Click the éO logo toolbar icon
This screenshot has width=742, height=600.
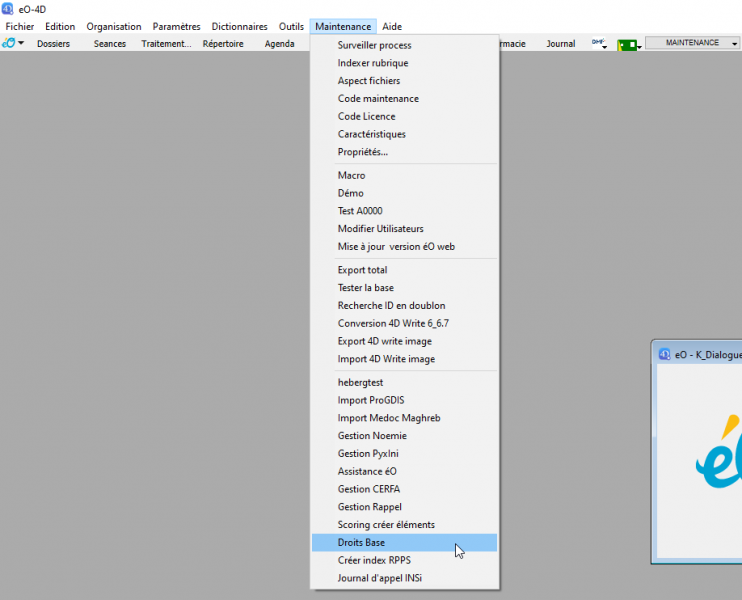9,43
